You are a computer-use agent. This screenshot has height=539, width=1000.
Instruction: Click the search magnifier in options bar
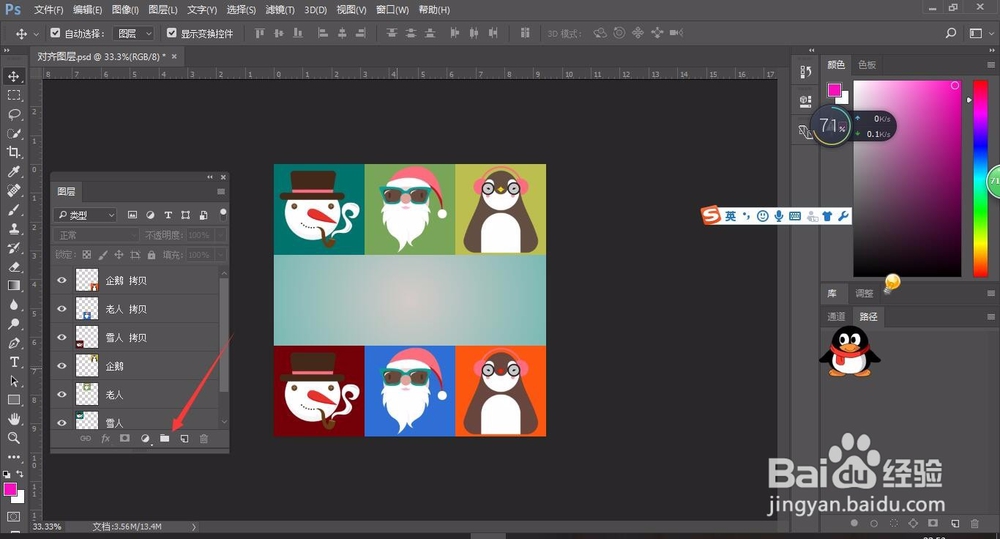950,33
